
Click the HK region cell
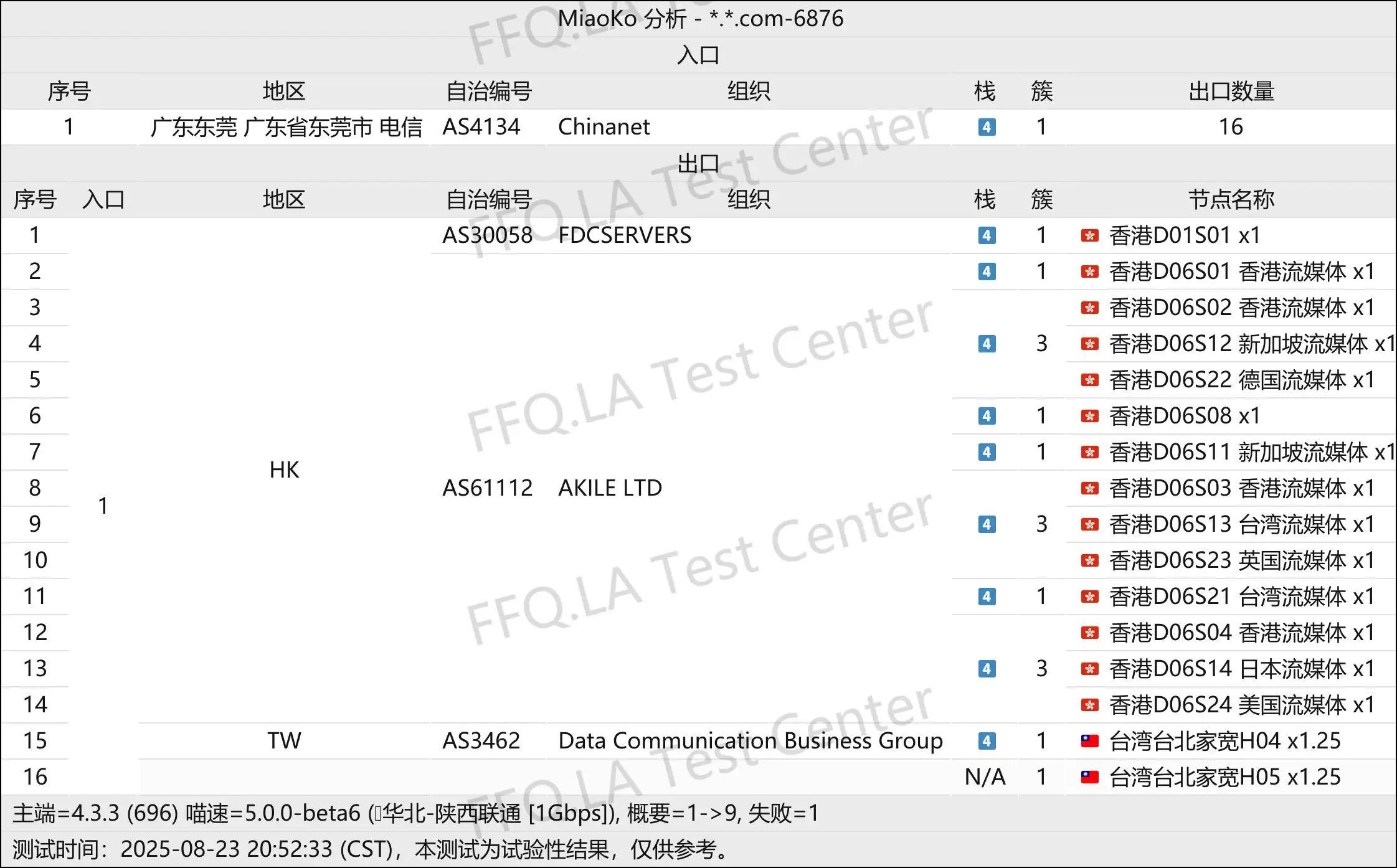285,470
